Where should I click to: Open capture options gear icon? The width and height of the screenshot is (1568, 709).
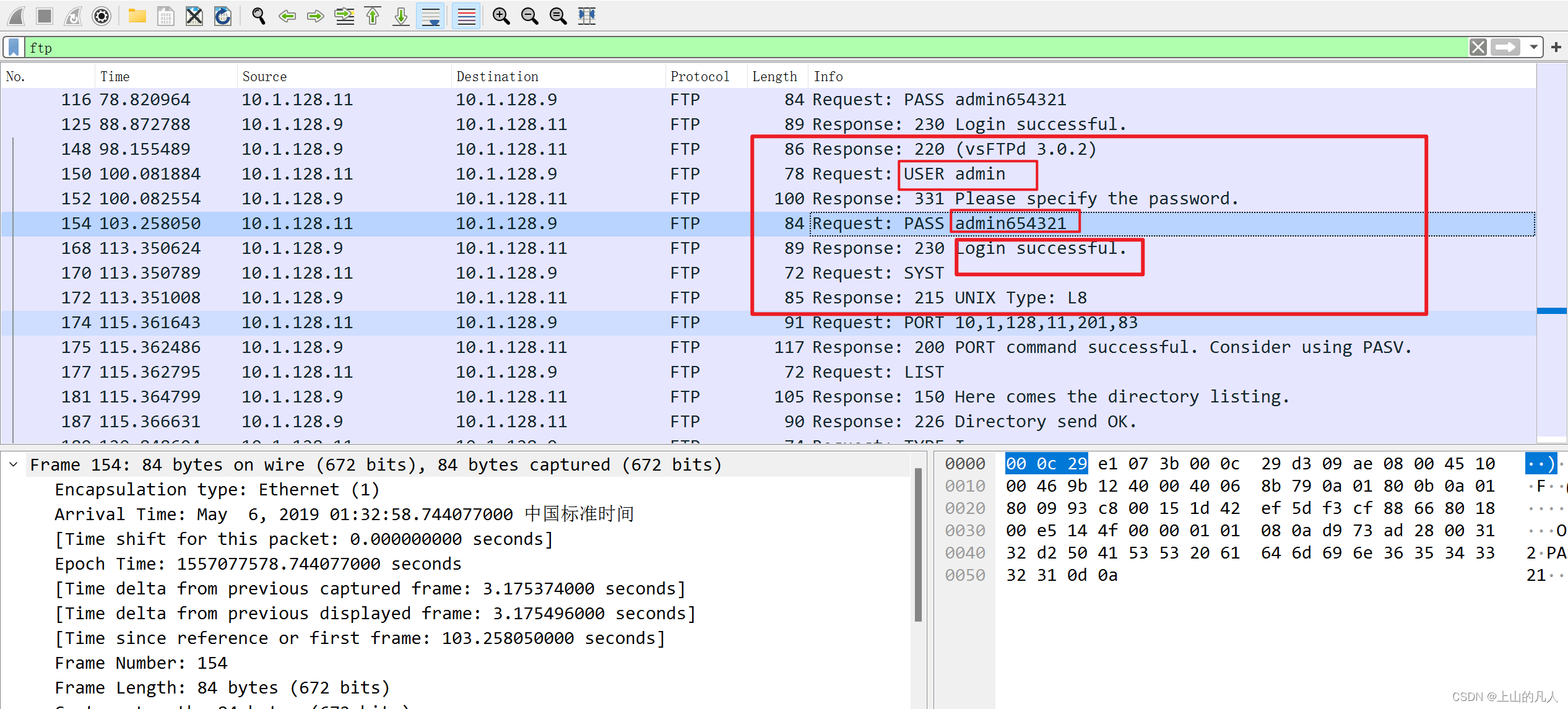coord(102,15)
